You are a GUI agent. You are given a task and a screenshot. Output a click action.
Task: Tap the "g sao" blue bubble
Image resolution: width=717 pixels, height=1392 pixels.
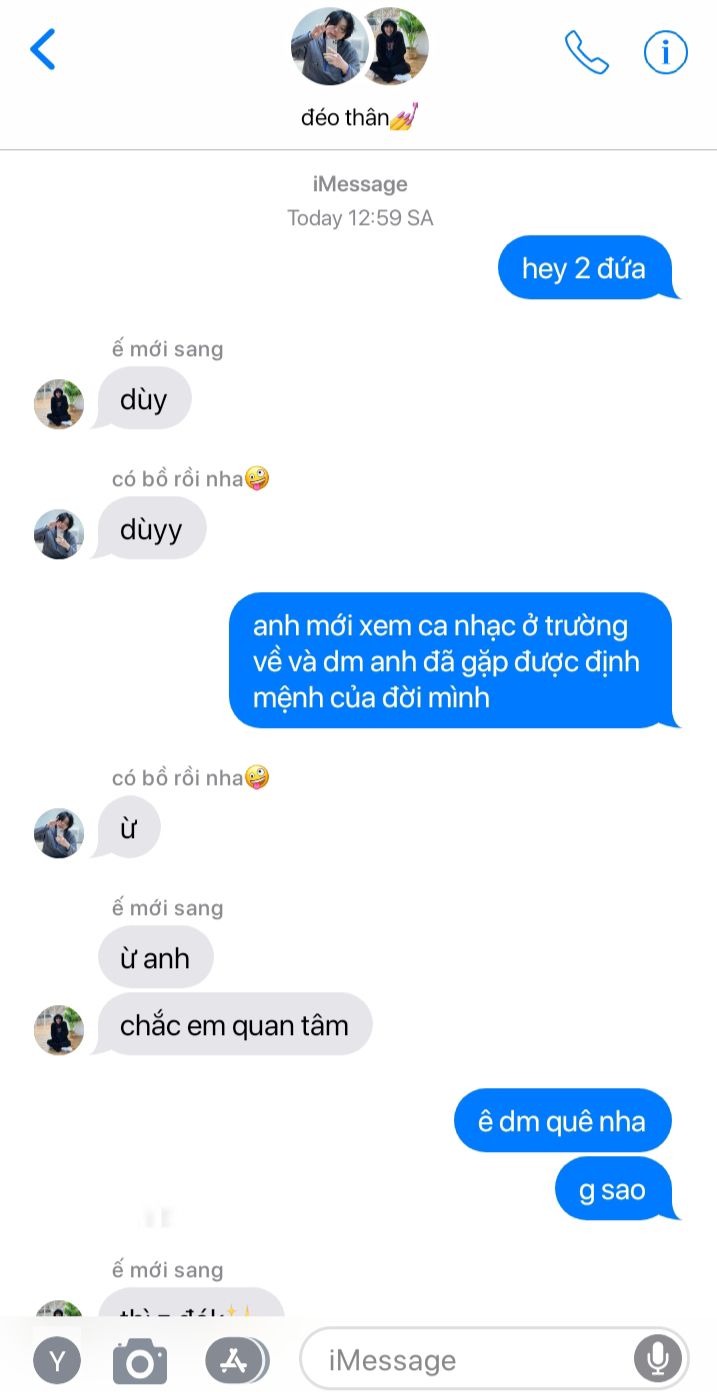tap(613, 1190)
